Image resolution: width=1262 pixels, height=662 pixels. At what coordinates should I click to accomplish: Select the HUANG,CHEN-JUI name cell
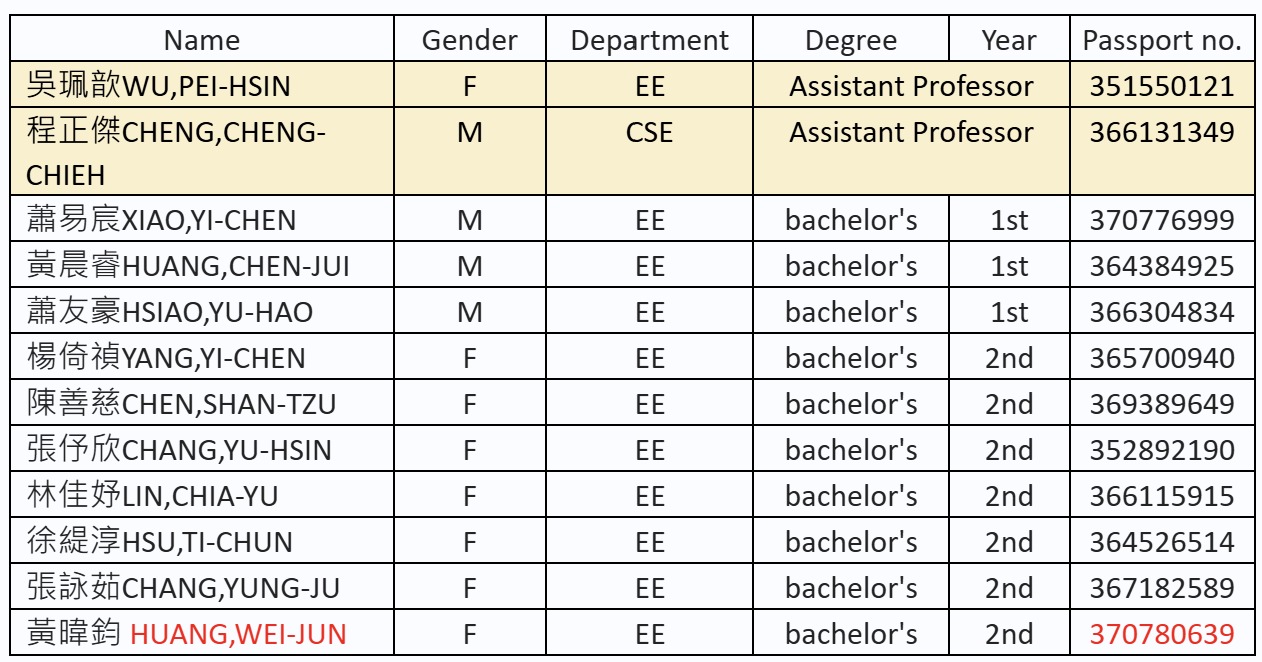coord(202,265)
